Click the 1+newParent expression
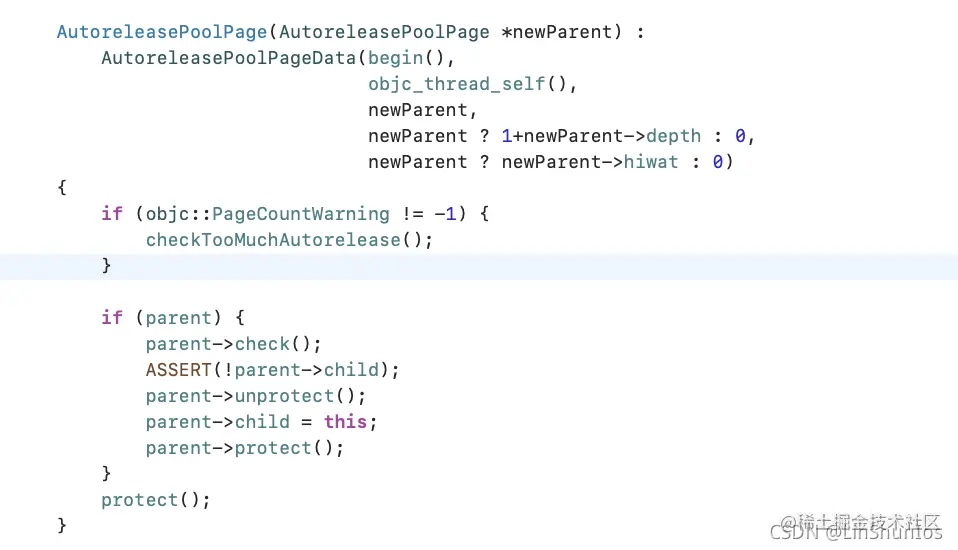The height and width of the screenshot is (550, 958). [562, 136]
